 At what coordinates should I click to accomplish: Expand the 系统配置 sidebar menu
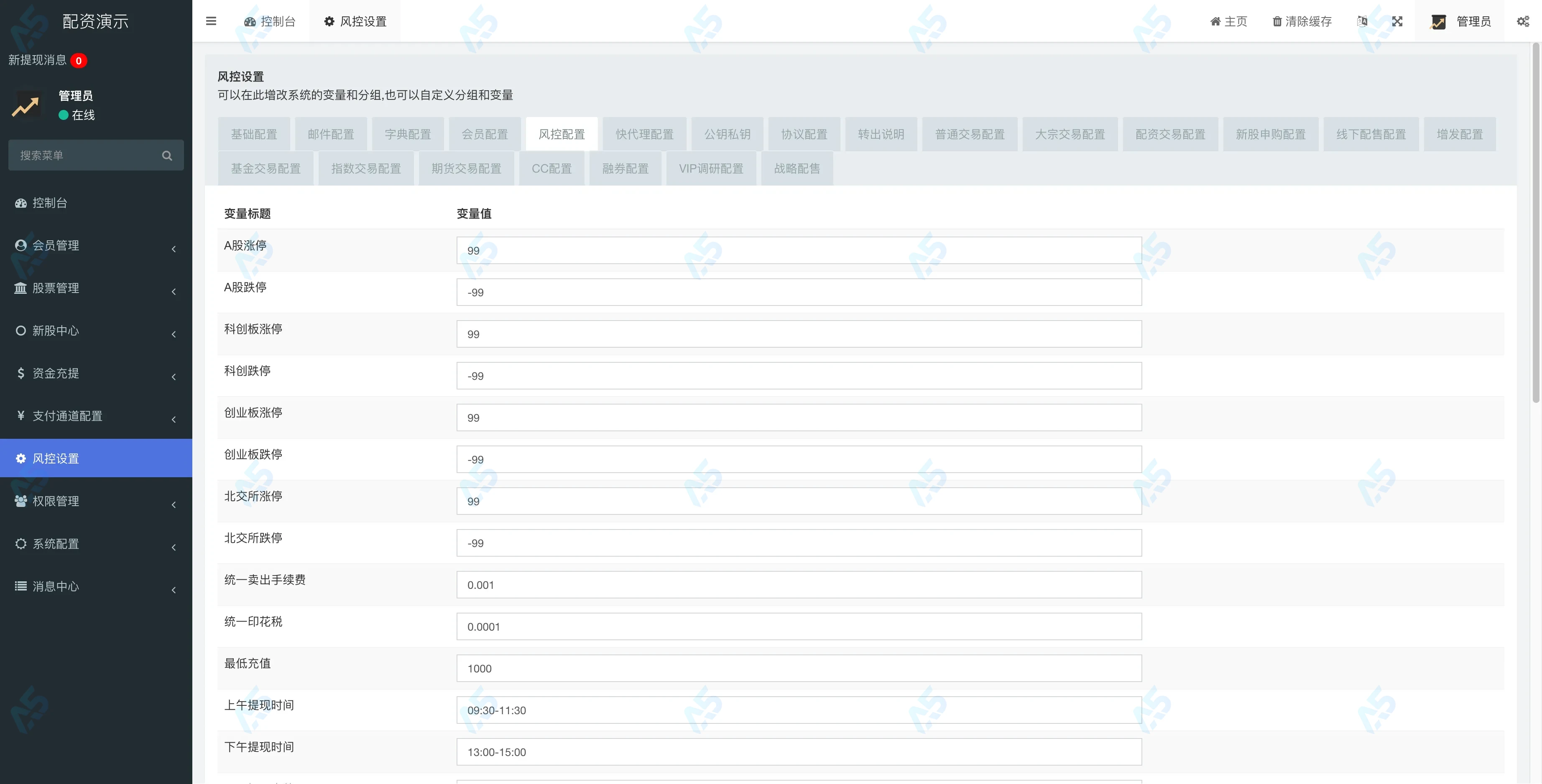(x=56, y=543)
